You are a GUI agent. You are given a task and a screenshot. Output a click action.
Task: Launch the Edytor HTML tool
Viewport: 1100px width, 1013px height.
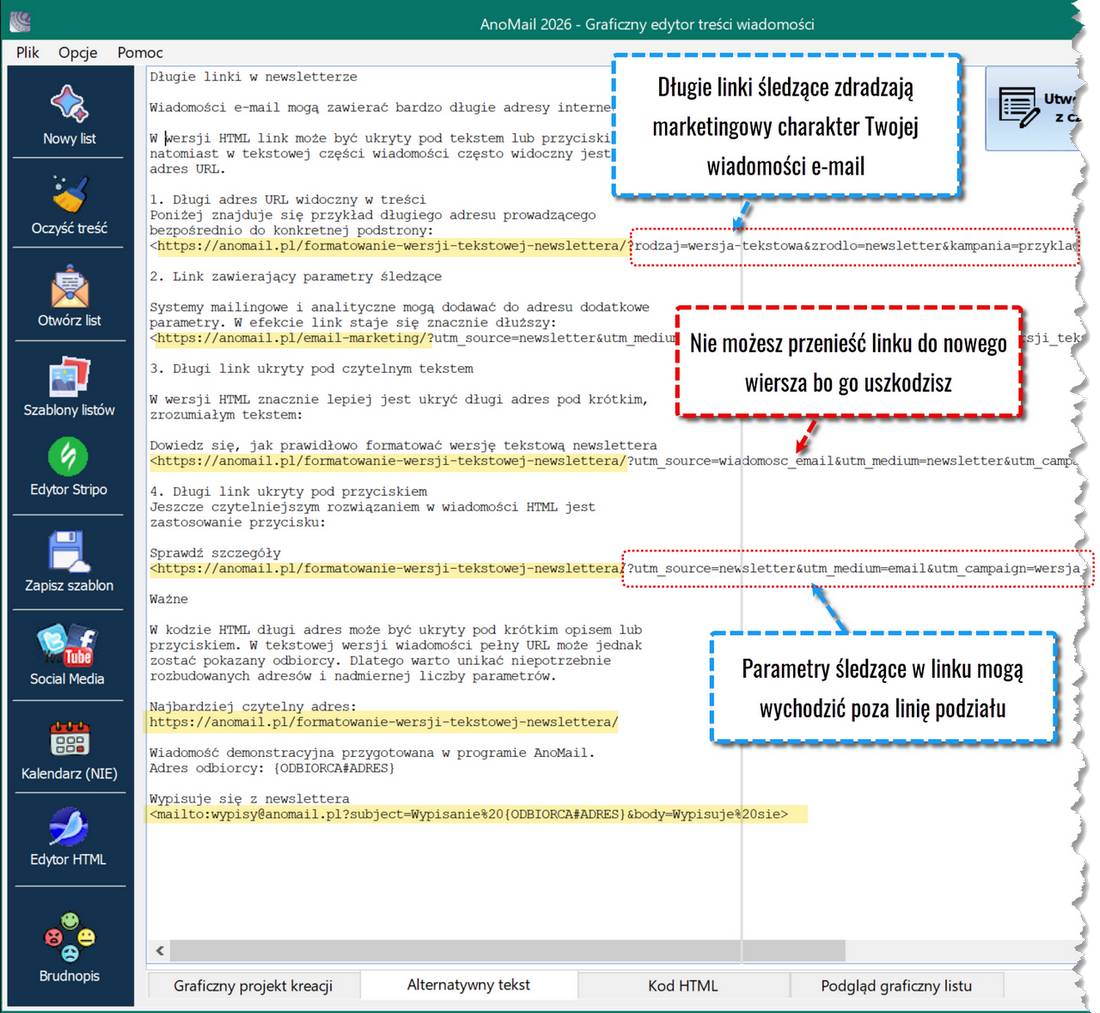tap(68, 836)
